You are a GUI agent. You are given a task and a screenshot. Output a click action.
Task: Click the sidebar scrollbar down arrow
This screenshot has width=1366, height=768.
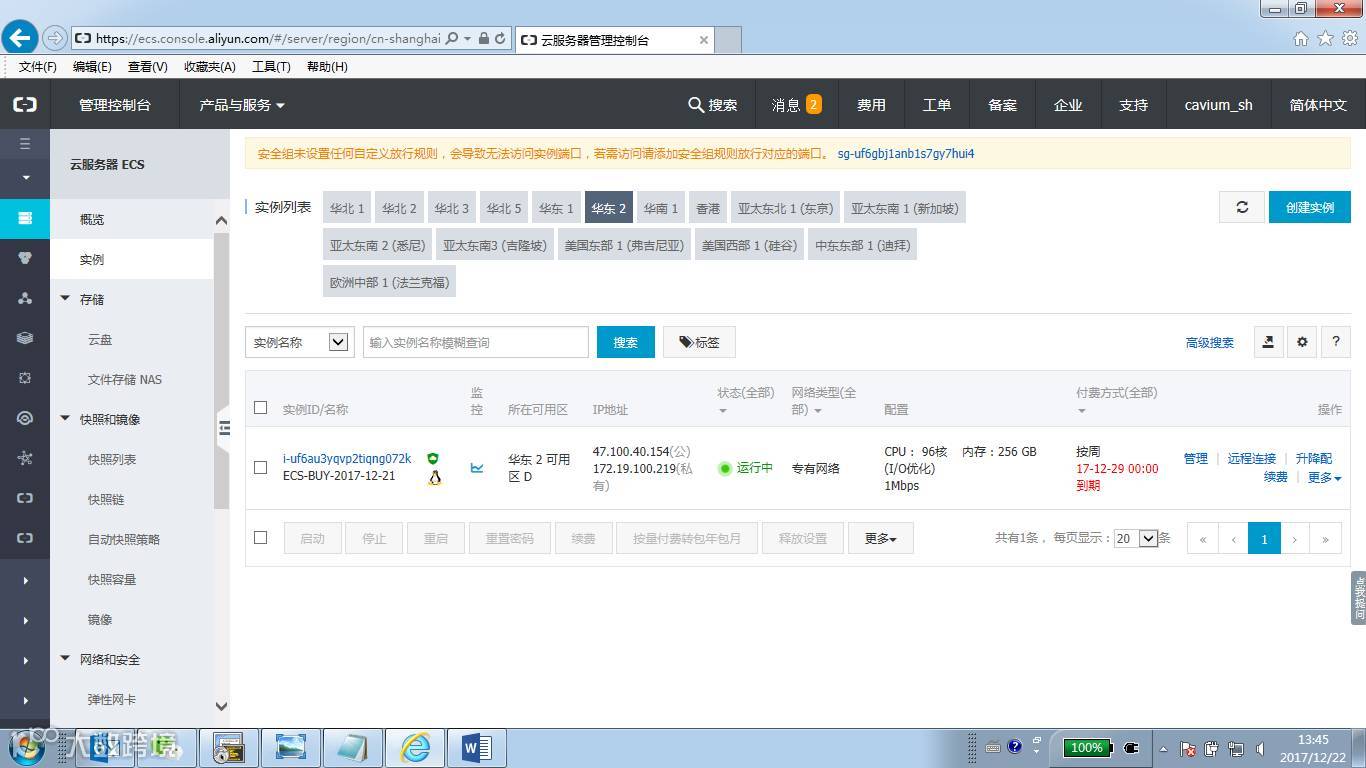pyautogui.click(x=221, y=706)
